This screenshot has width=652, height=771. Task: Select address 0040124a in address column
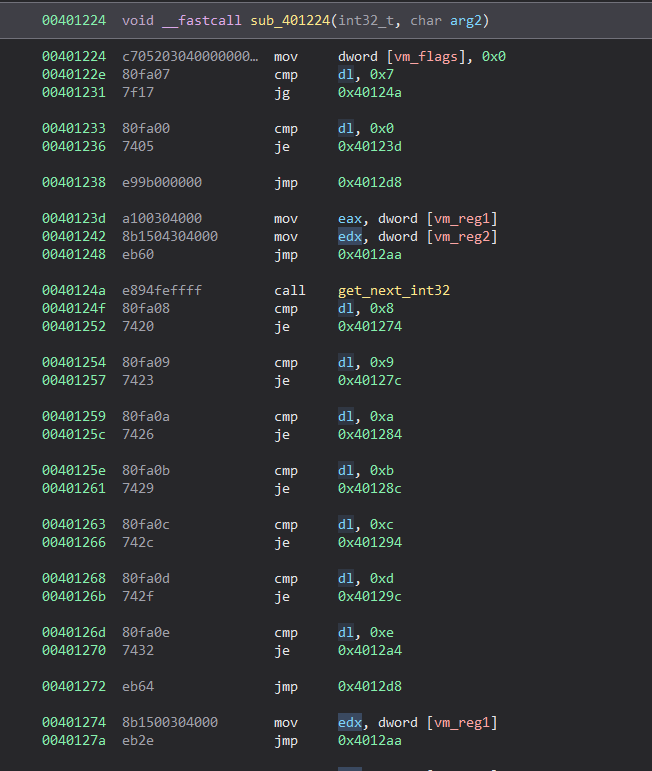coord(74,290)
